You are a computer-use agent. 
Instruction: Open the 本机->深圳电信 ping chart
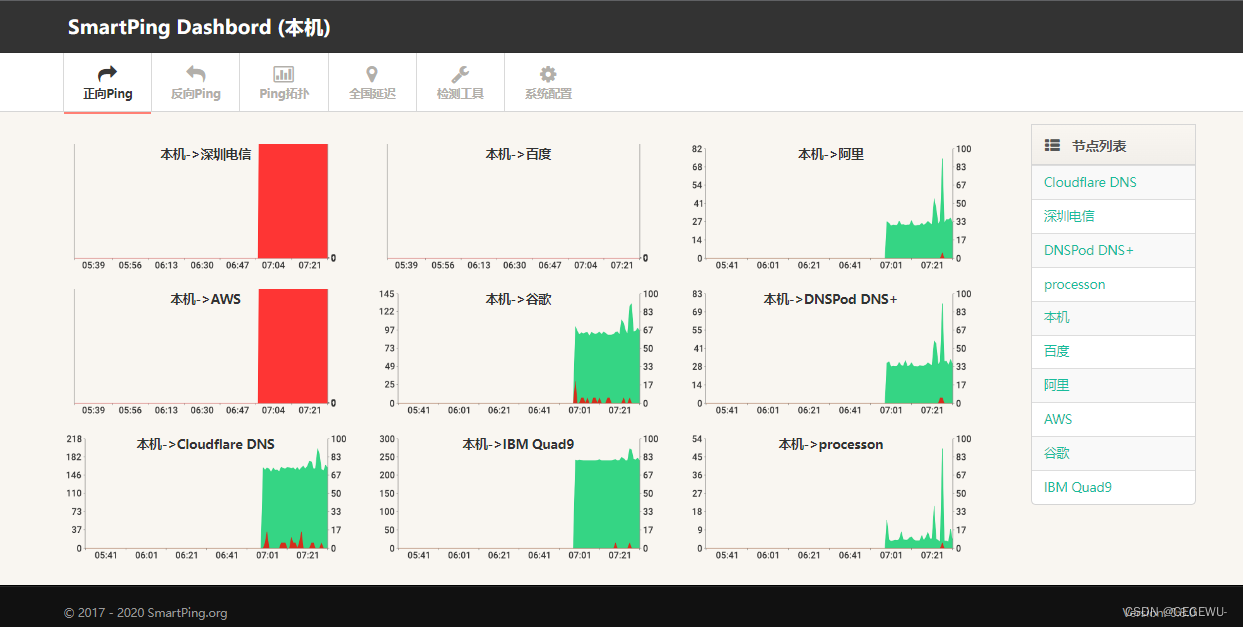point(205,207)
